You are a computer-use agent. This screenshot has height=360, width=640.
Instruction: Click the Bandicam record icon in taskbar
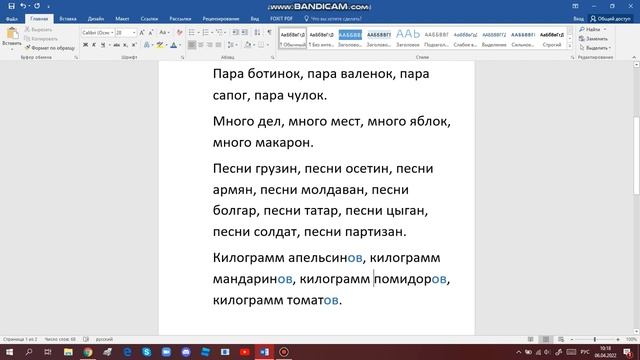pos(284,352)
